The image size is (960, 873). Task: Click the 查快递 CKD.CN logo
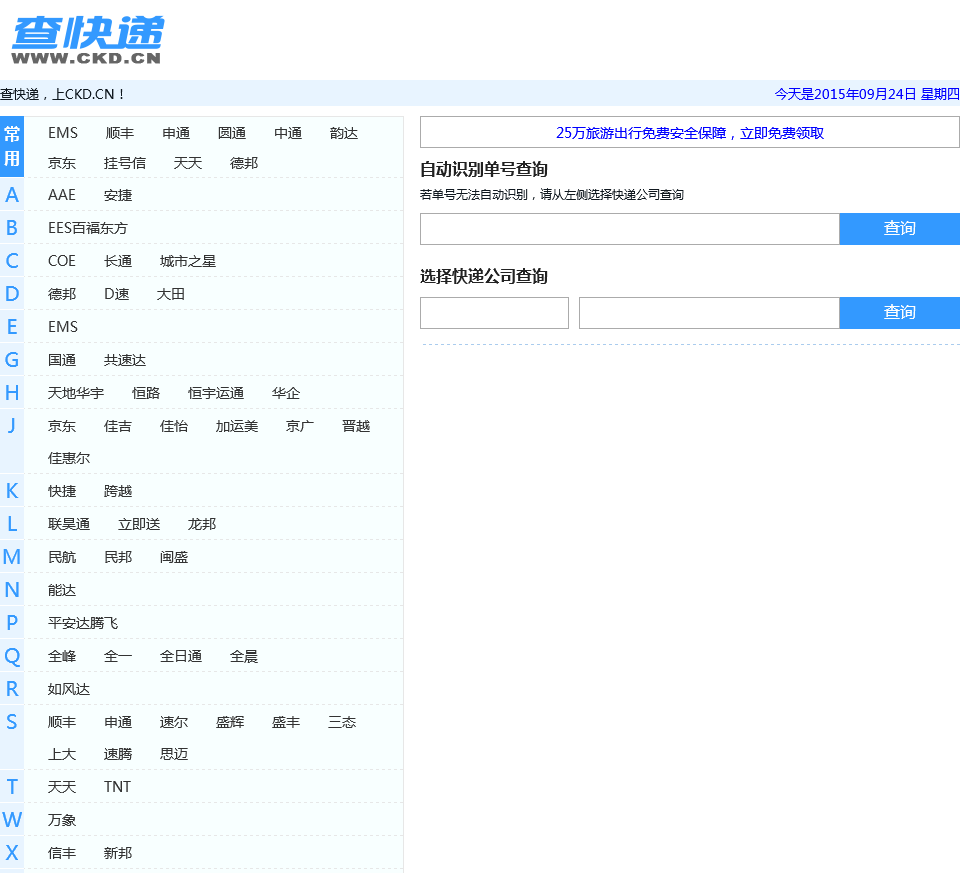click(88, 40)
